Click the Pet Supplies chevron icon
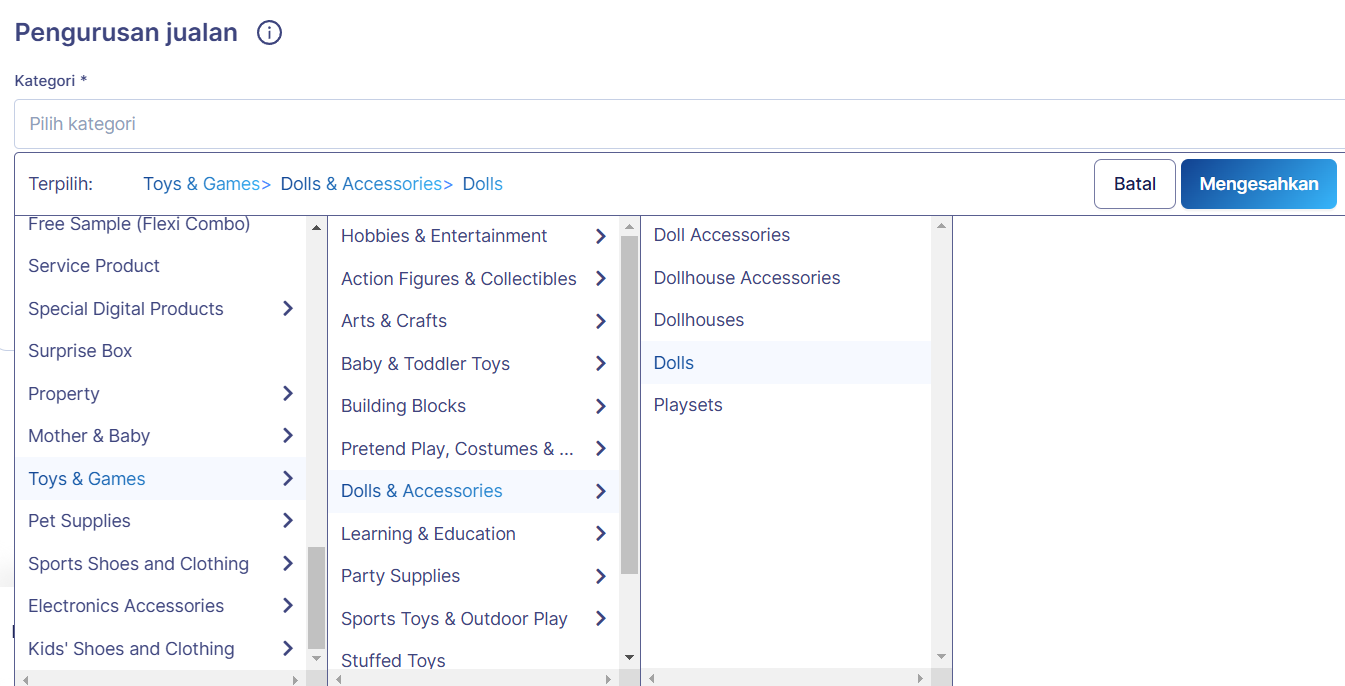 point(288,520)
